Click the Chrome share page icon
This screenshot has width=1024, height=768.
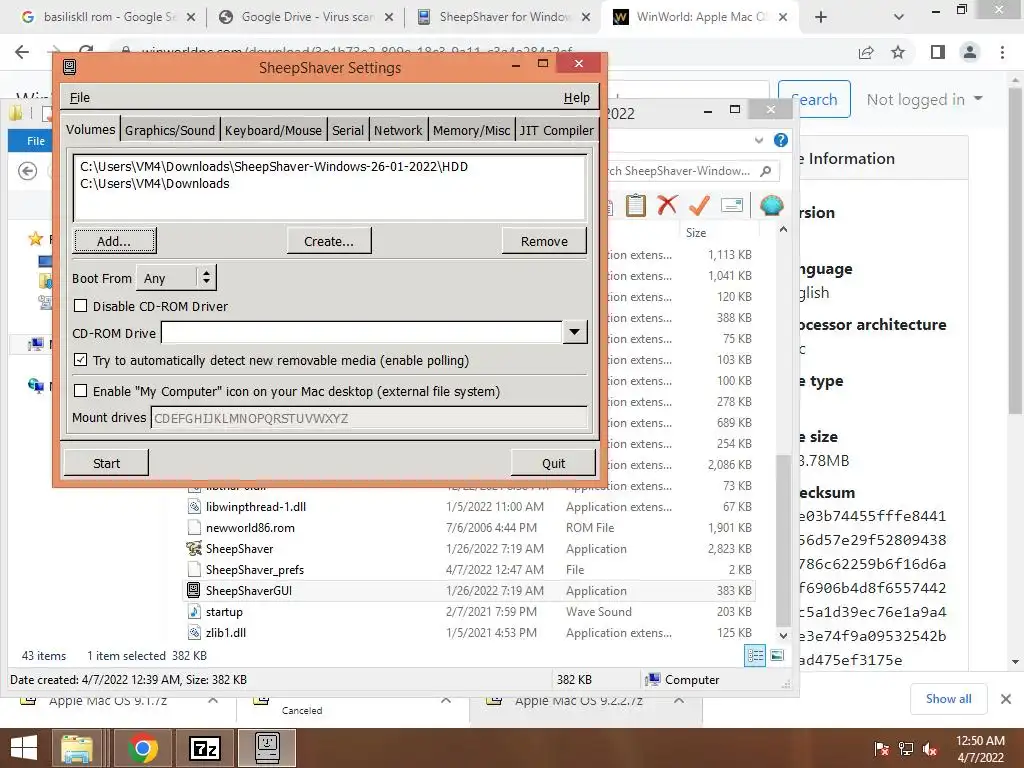click(x=867, y=52)
